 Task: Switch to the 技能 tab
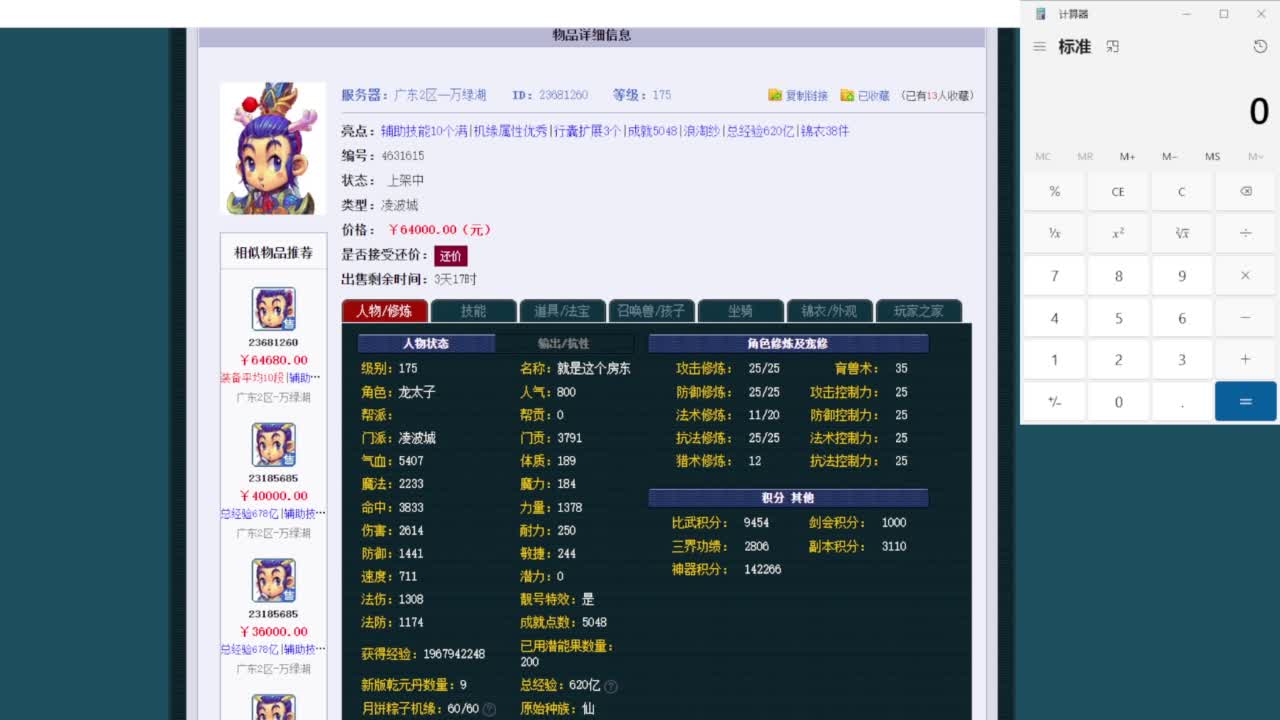(x=473, y=310)
